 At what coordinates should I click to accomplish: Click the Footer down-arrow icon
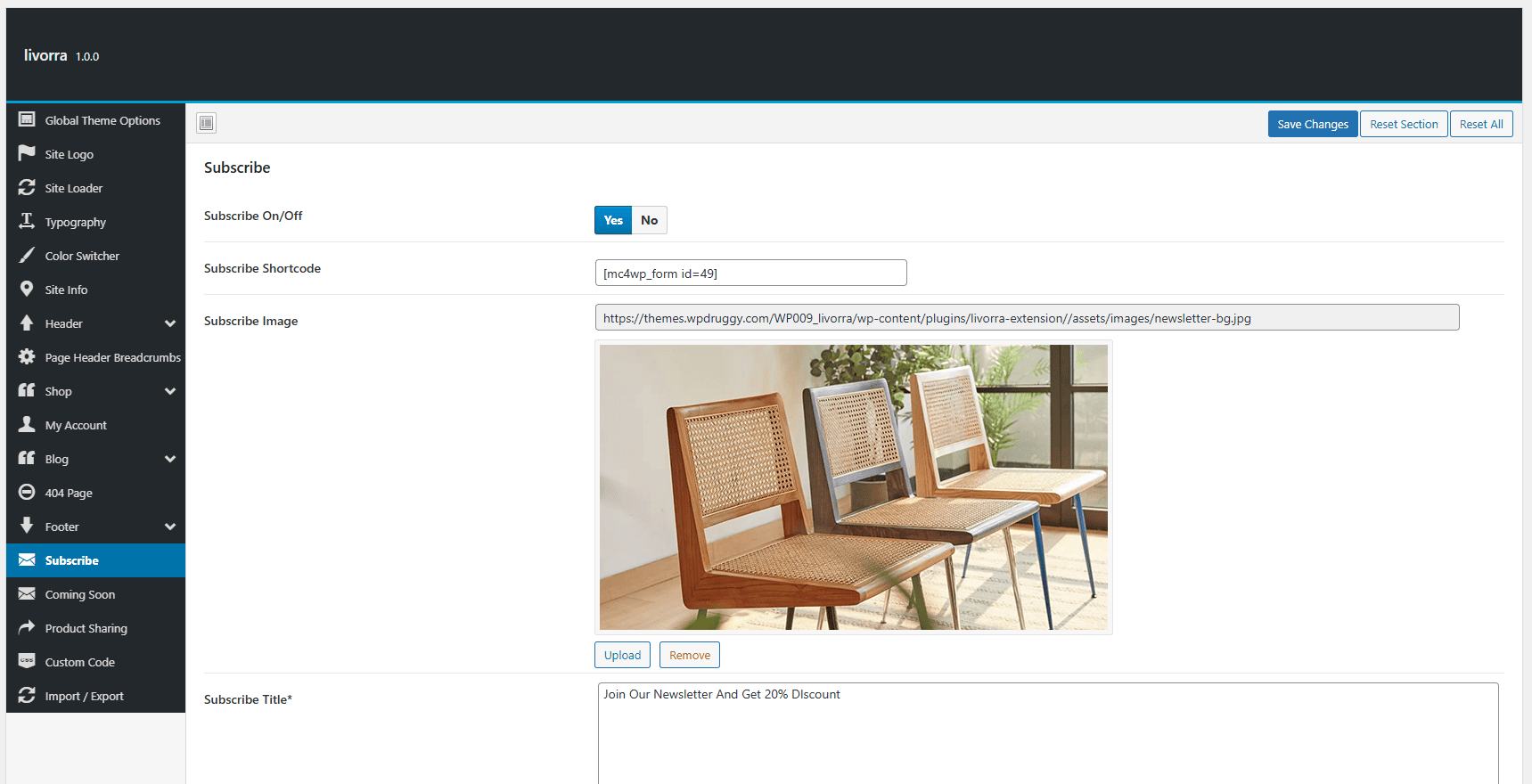27,526
